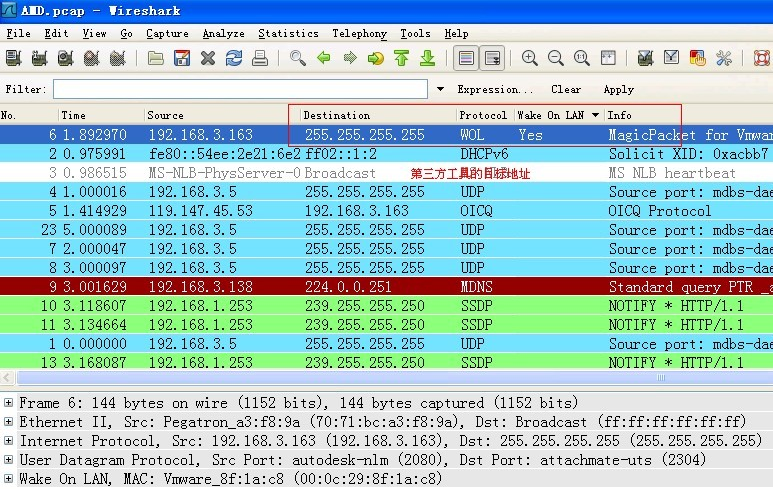Click the packet list horizontal scrollbar
Image resolution: width=774 pixels, height=489 pixels.
tap(393, 377)
